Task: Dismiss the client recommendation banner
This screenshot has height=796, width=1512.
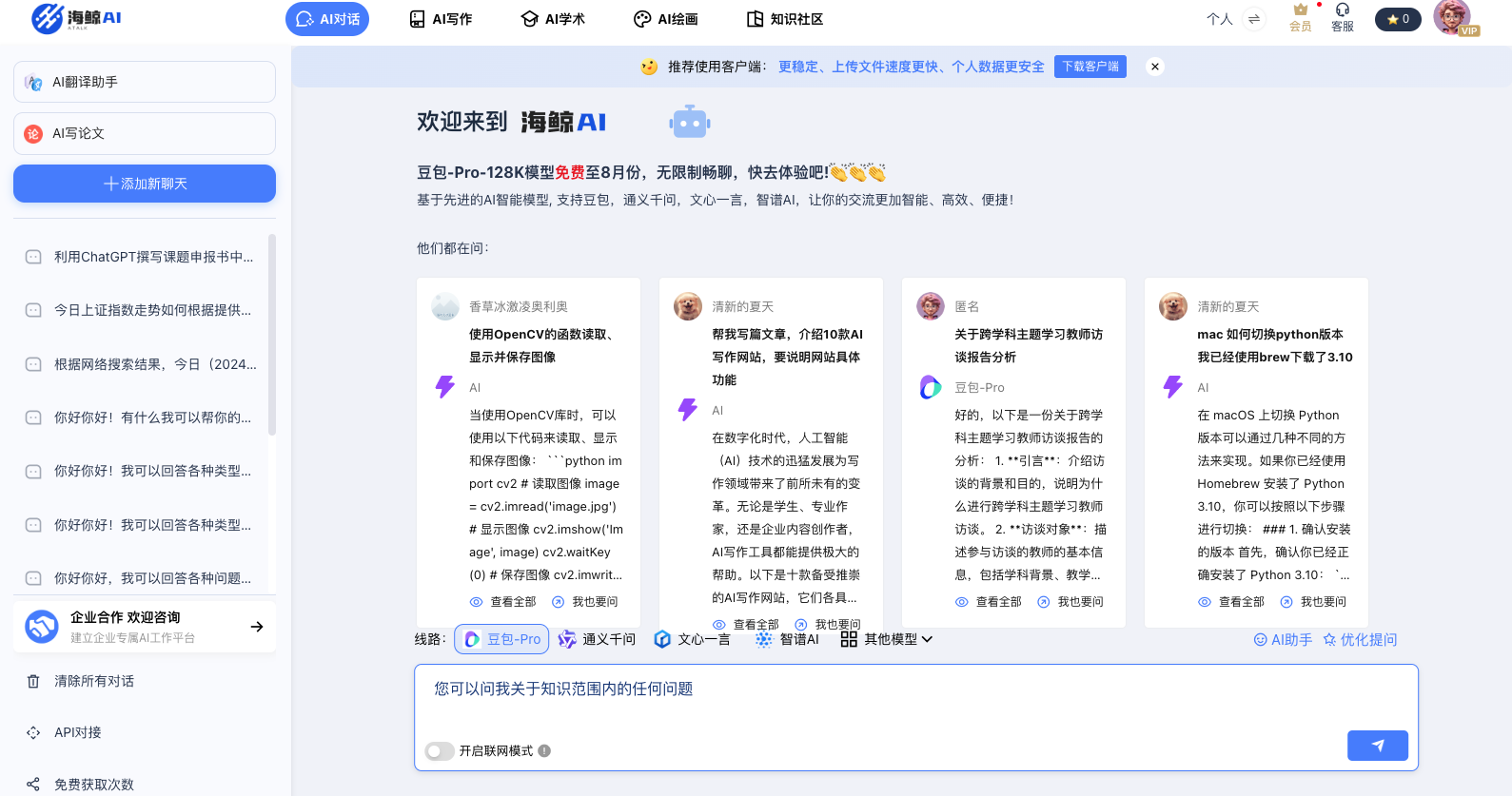Action: [x=1155, y=67]
